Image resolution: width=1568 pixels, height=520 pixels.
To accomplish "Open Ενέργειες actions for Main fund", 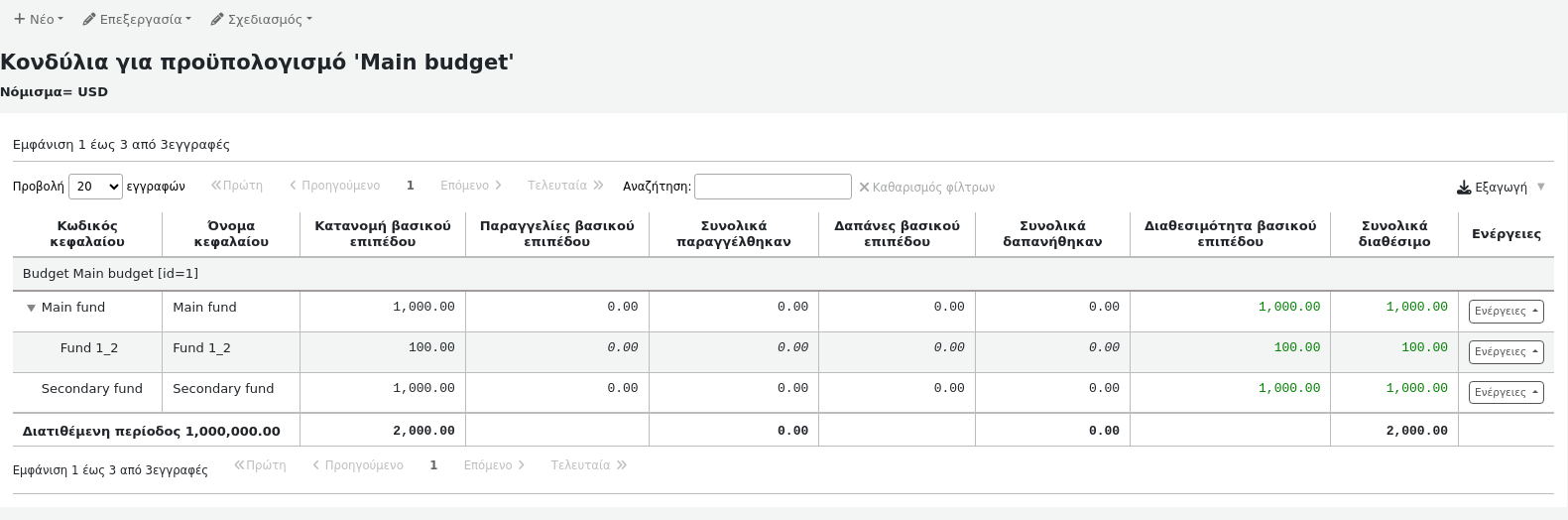I will 1506,312.
